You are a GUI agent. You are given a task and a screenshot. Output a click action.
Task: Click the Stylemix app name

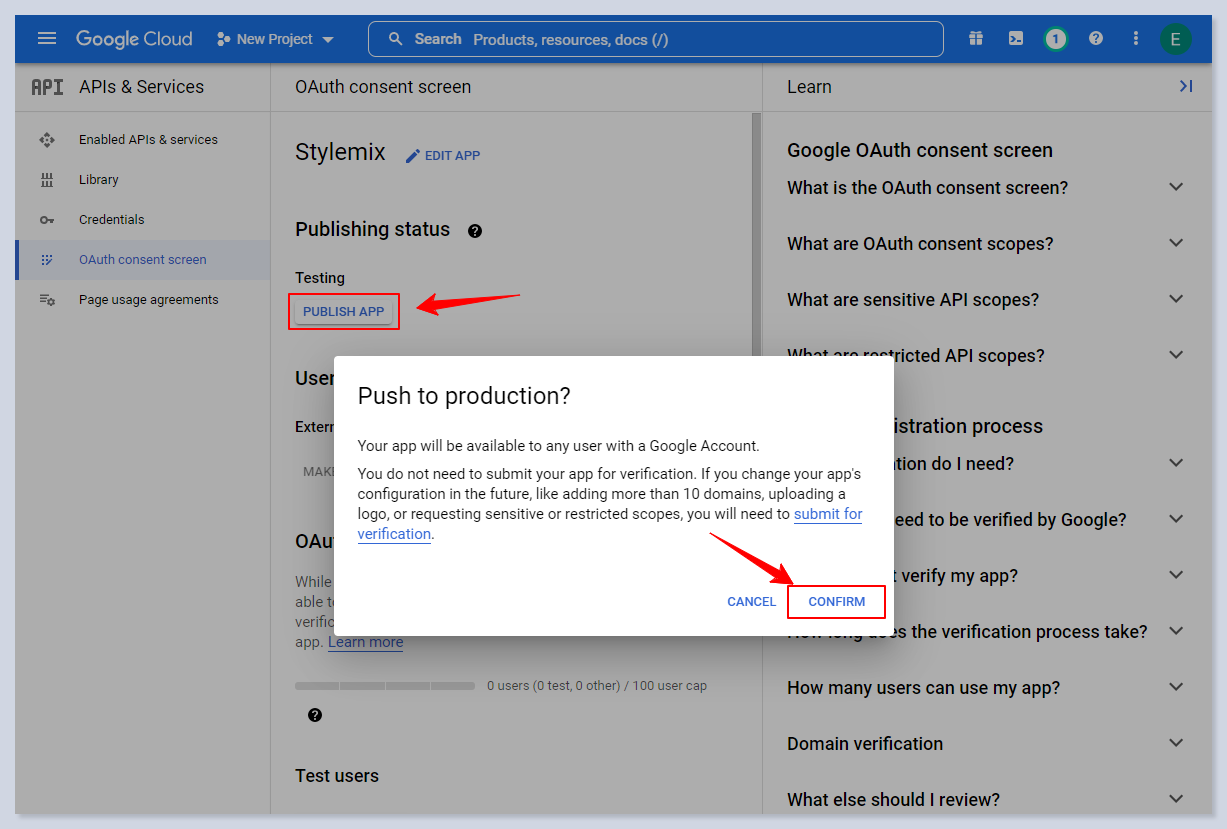coord(340,153)
